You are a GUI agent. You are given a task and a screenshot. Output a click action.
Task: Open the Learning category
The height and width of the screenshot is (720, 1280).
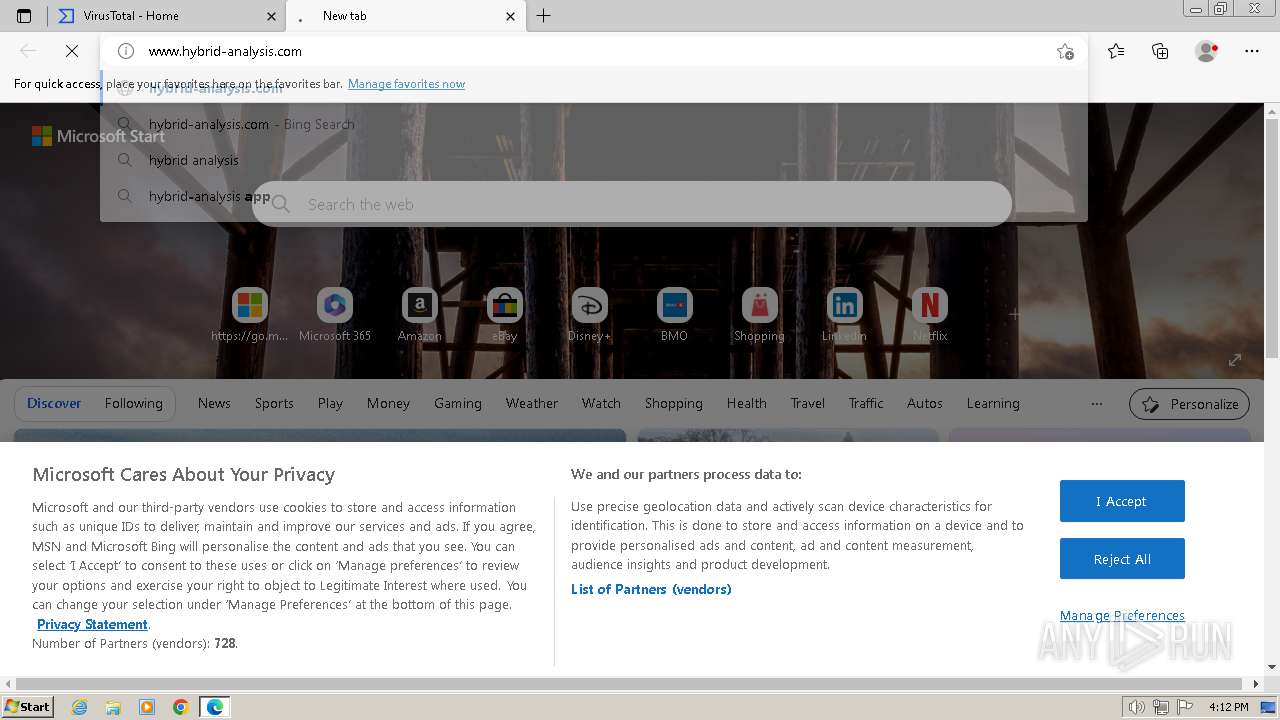(x=993, y=403)
